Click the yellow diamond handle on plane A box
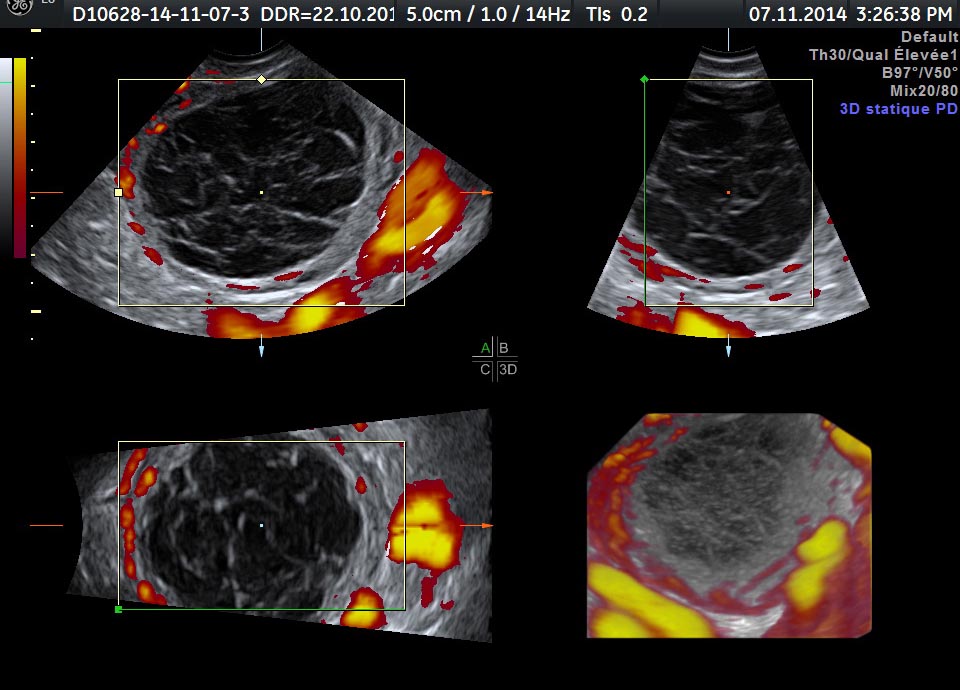Screen dimensions: 960x690 click(x=261, y=79)
